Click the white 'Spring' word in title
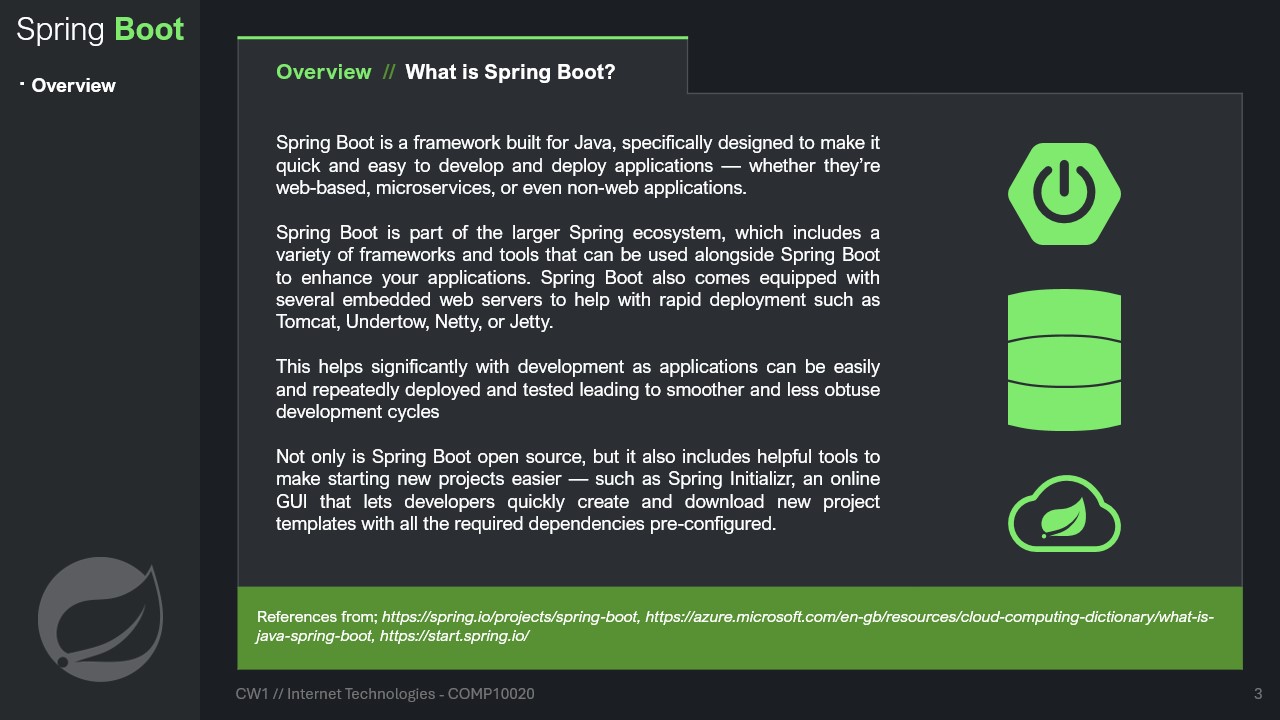 (62, 29)
